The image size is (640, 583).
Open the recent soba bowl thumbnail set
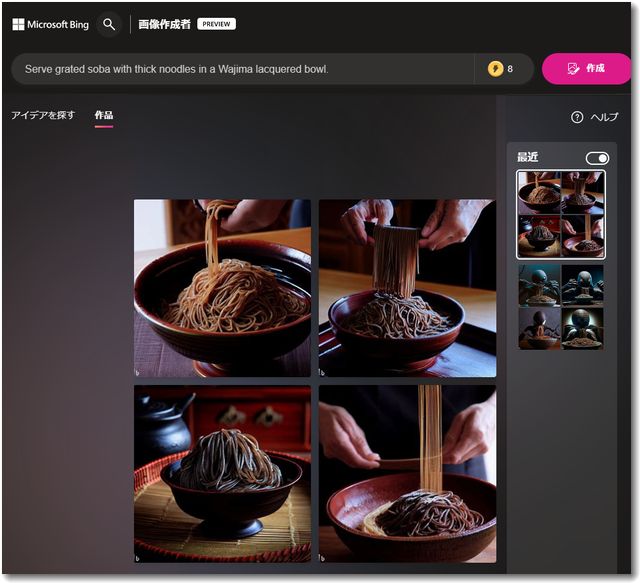(561, 215)
